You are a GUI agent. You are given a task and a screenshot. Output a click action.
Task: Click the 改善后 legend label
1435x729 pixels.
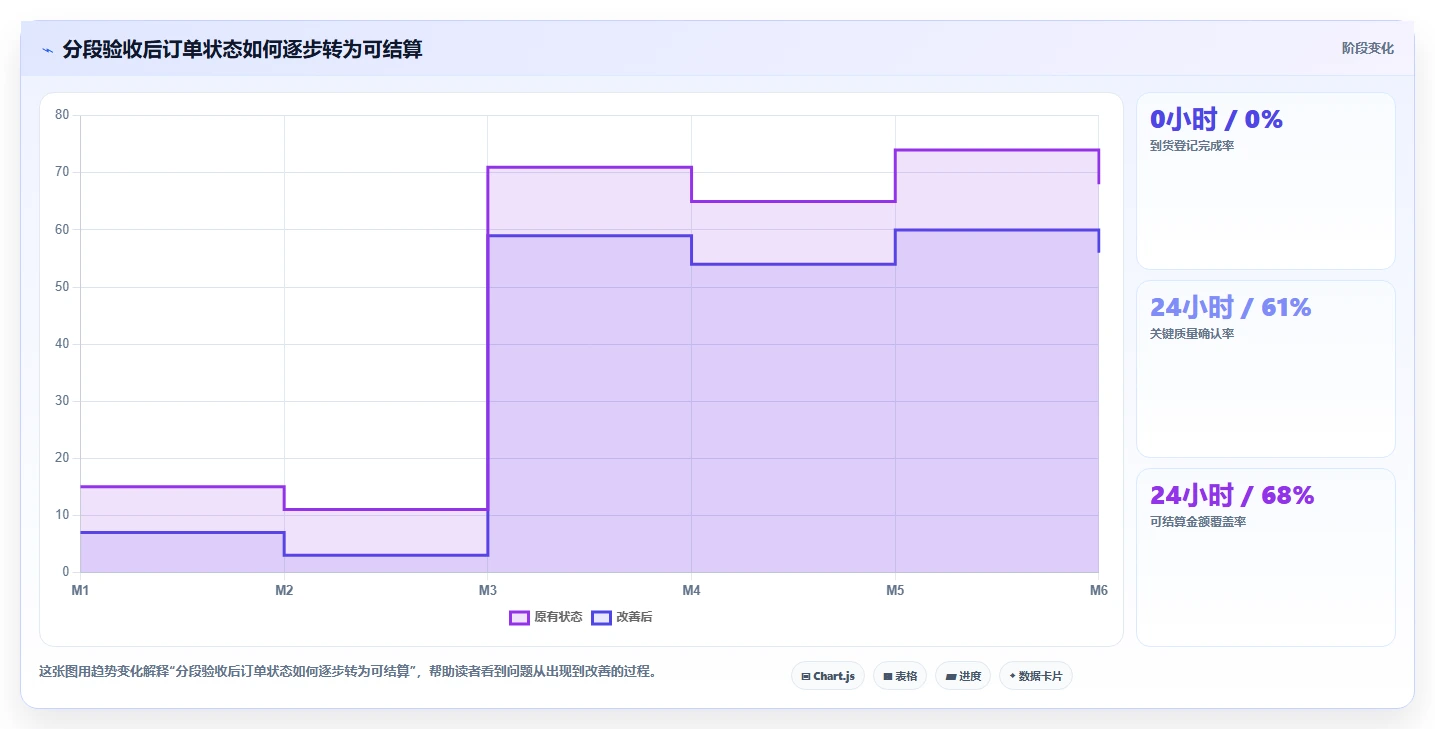coord(634,618)
